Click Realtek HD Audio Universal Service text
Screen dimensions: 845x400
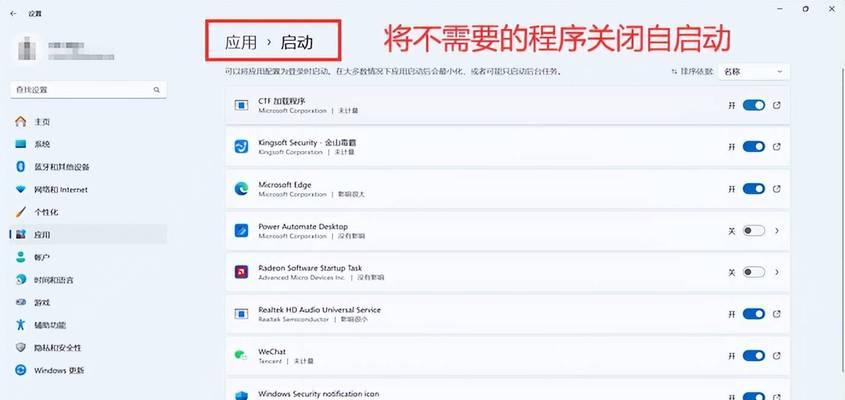(320, 310)
